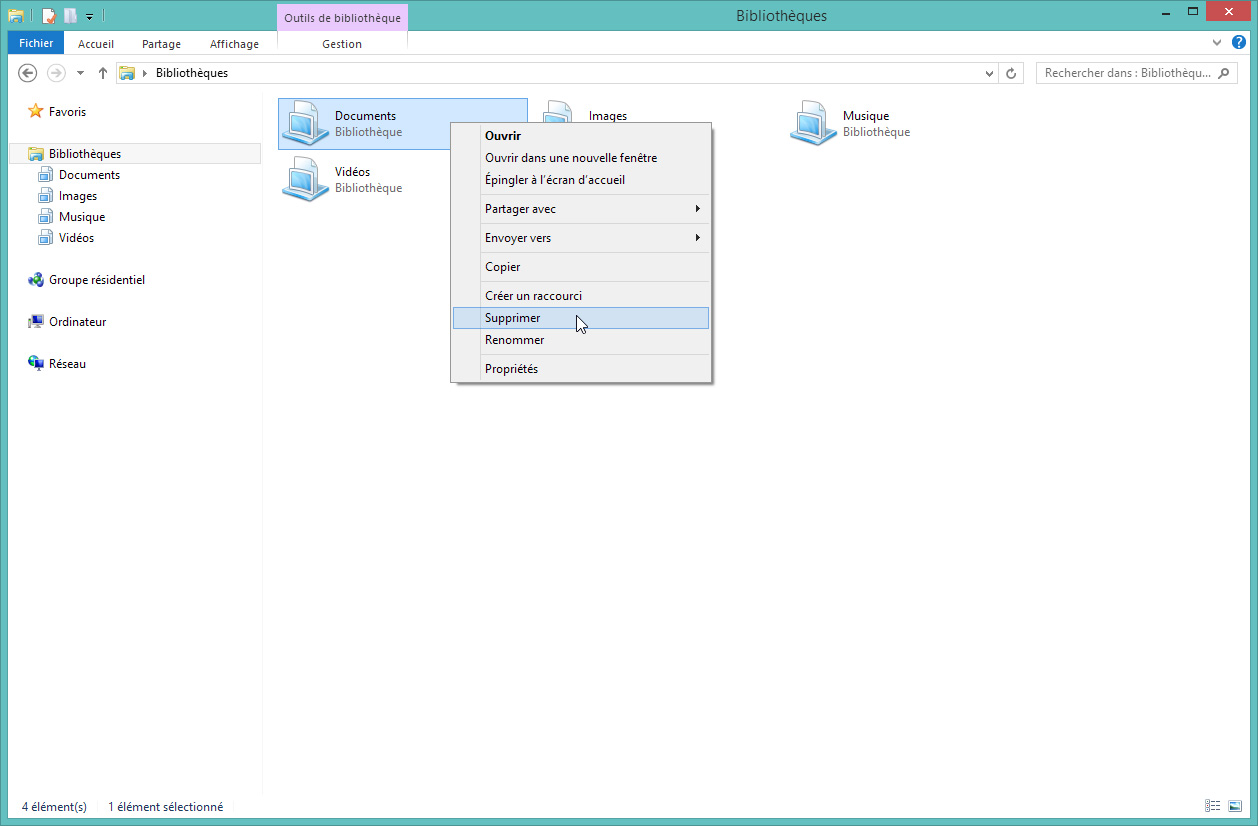
Task: Click the Documents library icon in file pane
Action: pos(304,124)
